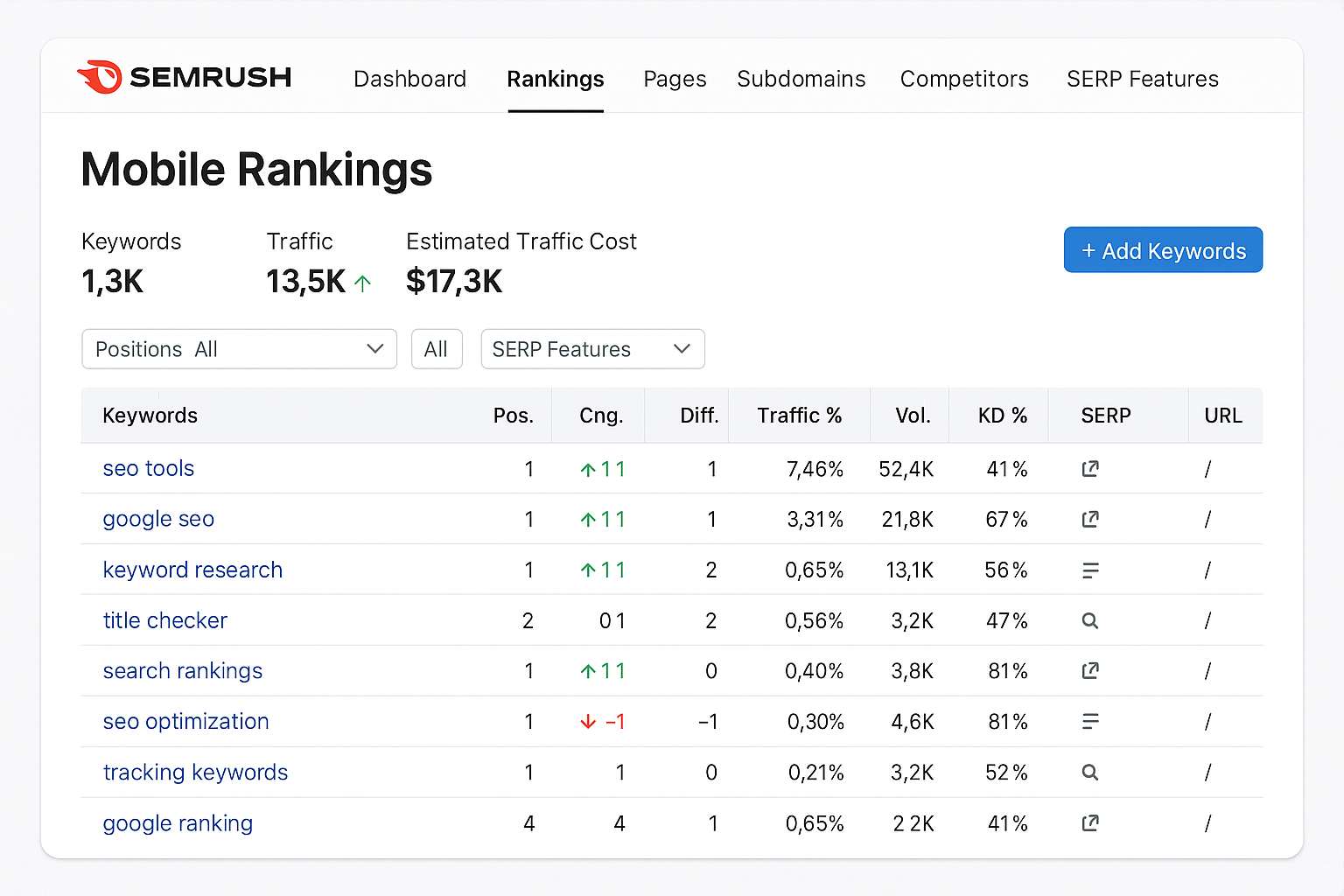The width and height of the screenshot is (1344, 896).
Task: Click 7,46% traffic value
Action: click(815, 470)
